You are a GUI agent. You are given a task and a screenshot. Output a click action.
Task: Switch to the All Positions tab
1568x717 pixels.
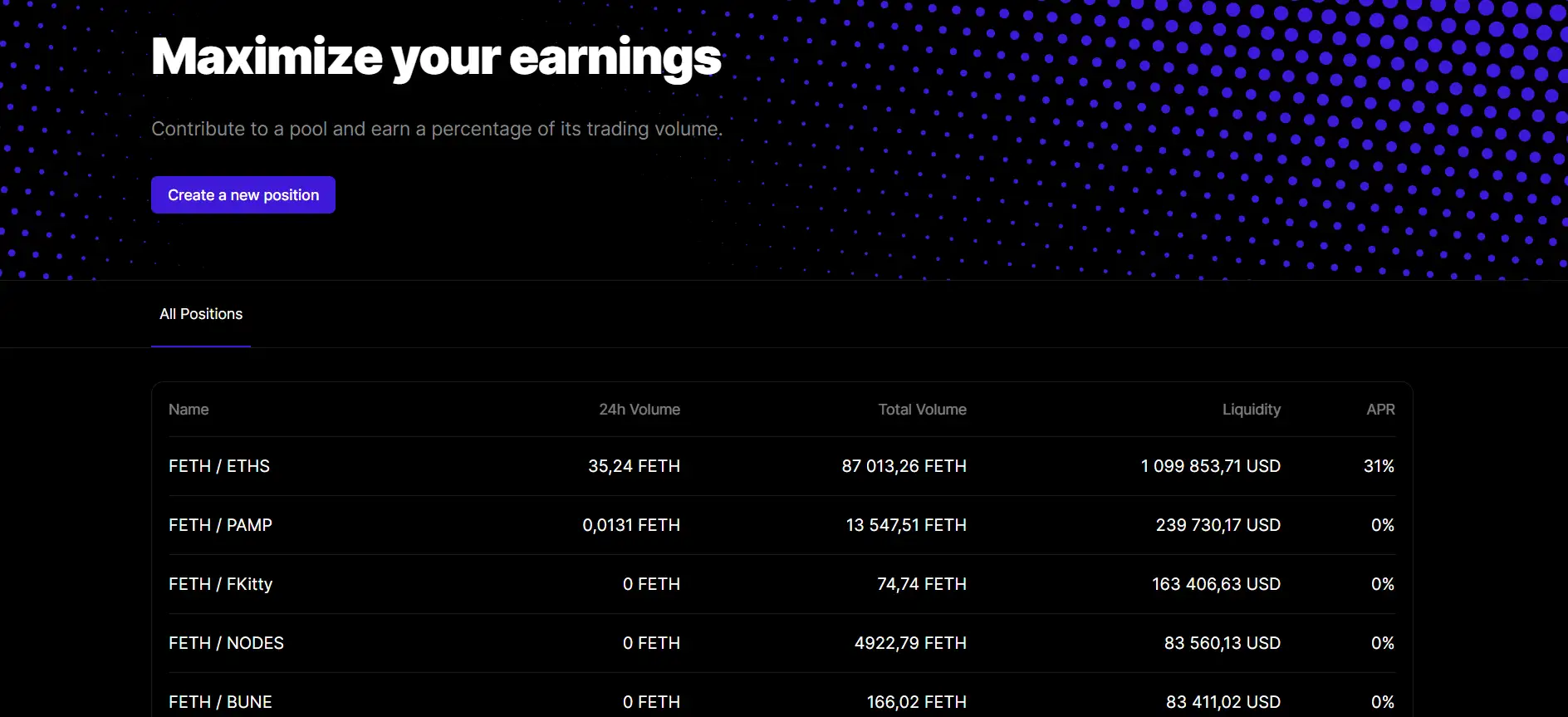201,314
